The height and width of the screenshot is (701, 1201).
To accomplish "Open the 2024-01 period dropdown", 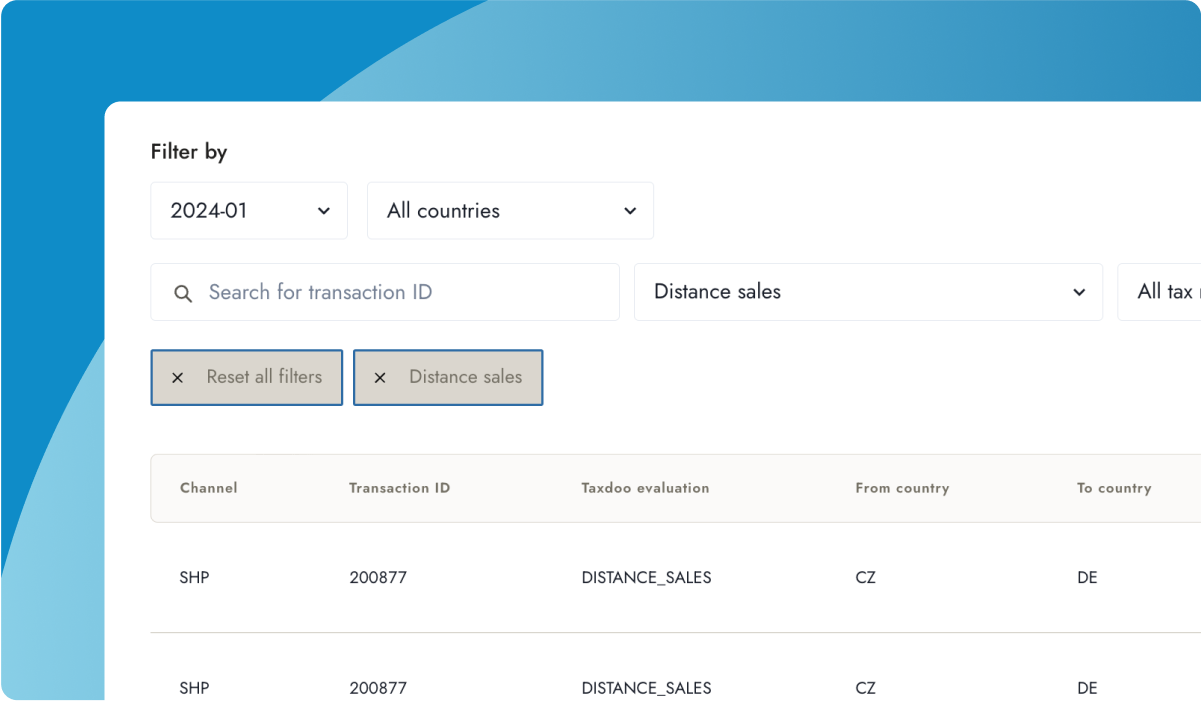I will [249, 211].
